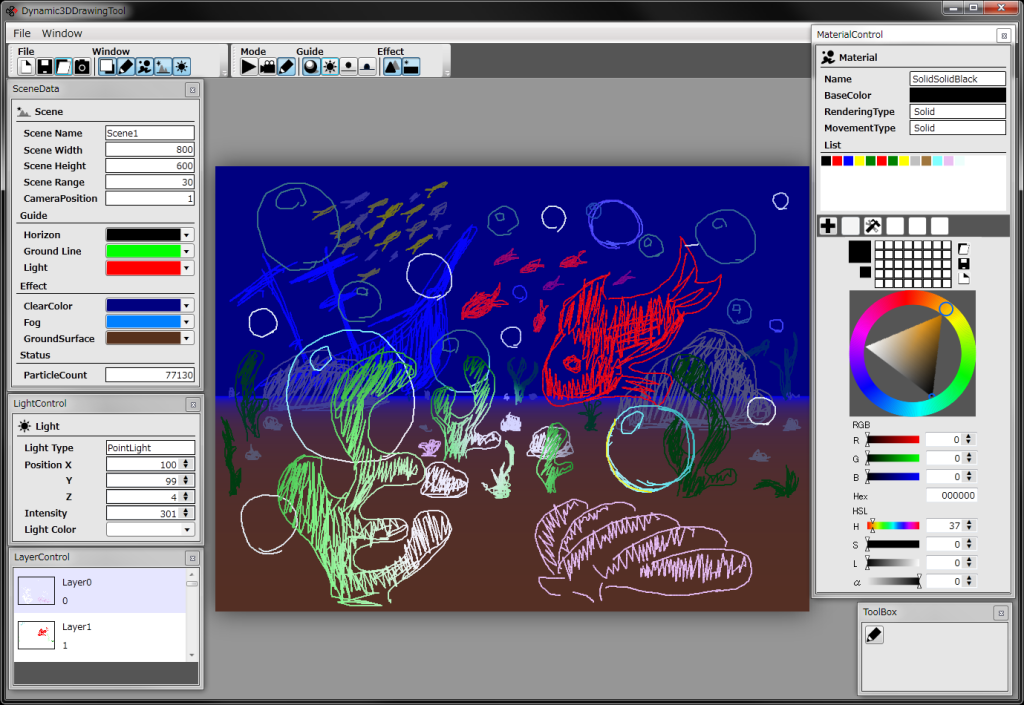
Task: Click the new palette page icon beside the grid
Action: pyautogui.click(x=964, y=279)
